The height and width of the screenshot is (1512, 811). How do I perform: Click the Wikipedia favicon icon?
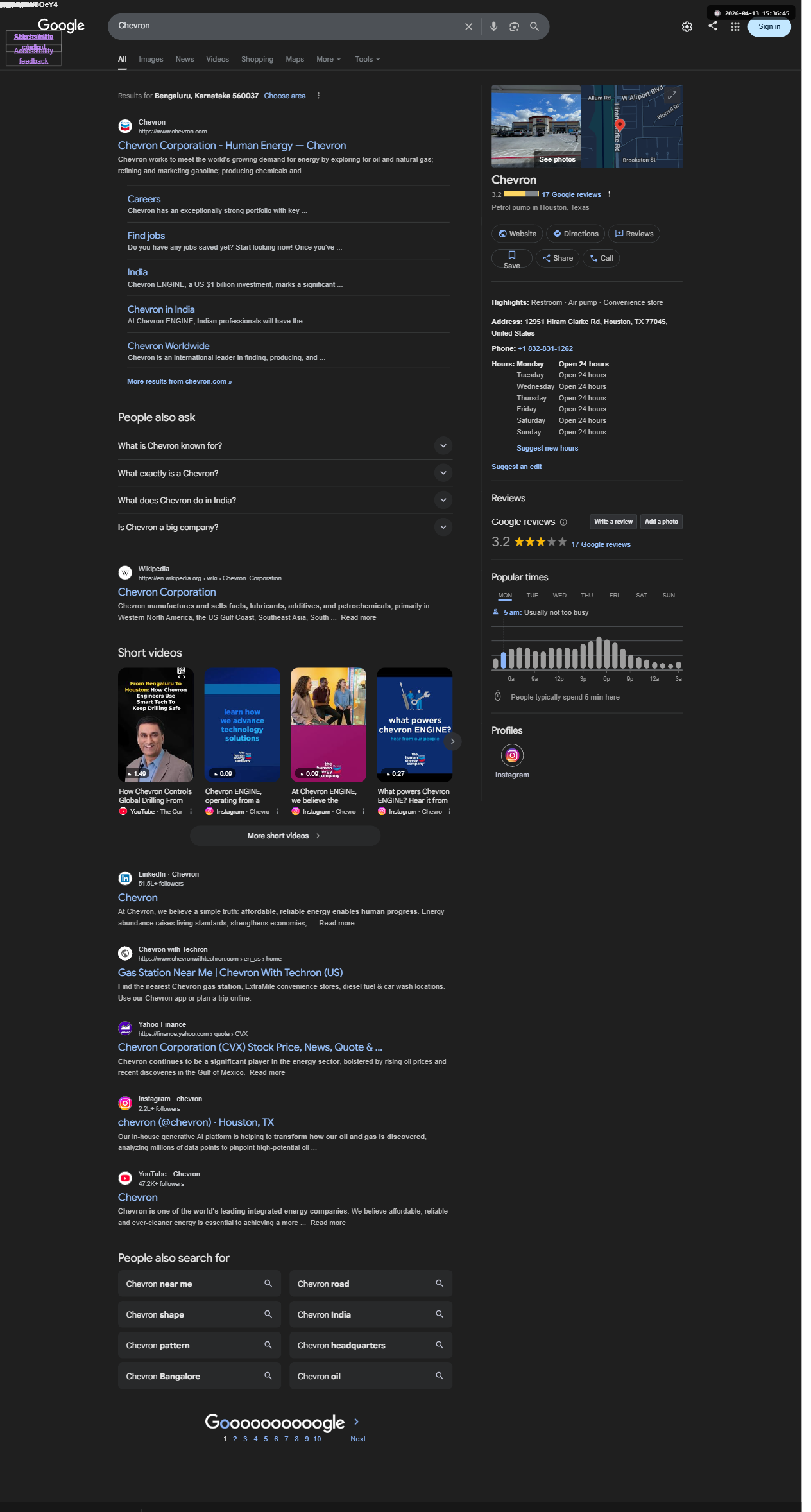point(126,573)
